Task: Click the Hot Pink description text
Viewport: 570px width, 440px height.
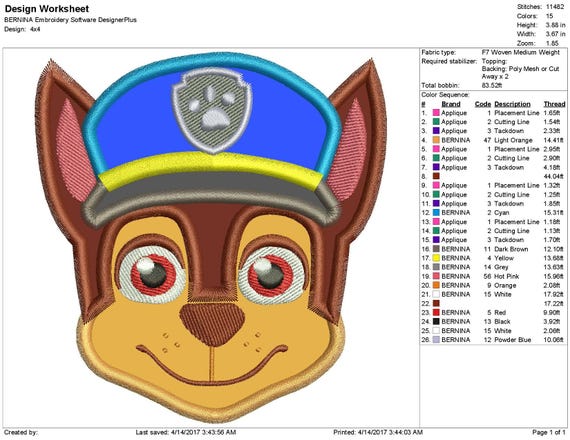Action: pos(507,276)
